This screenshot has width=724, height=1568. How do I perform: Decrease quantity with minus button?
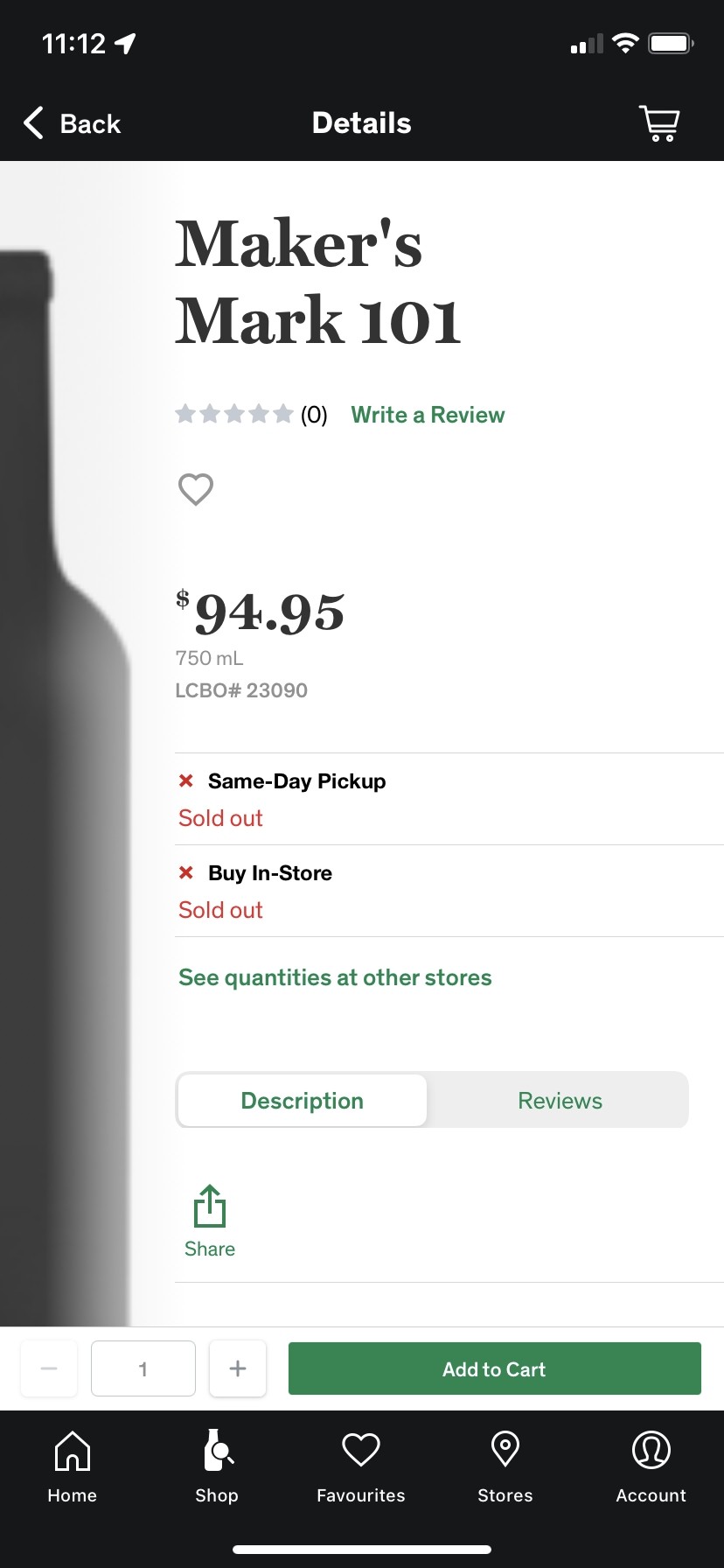coord(49,1368)
